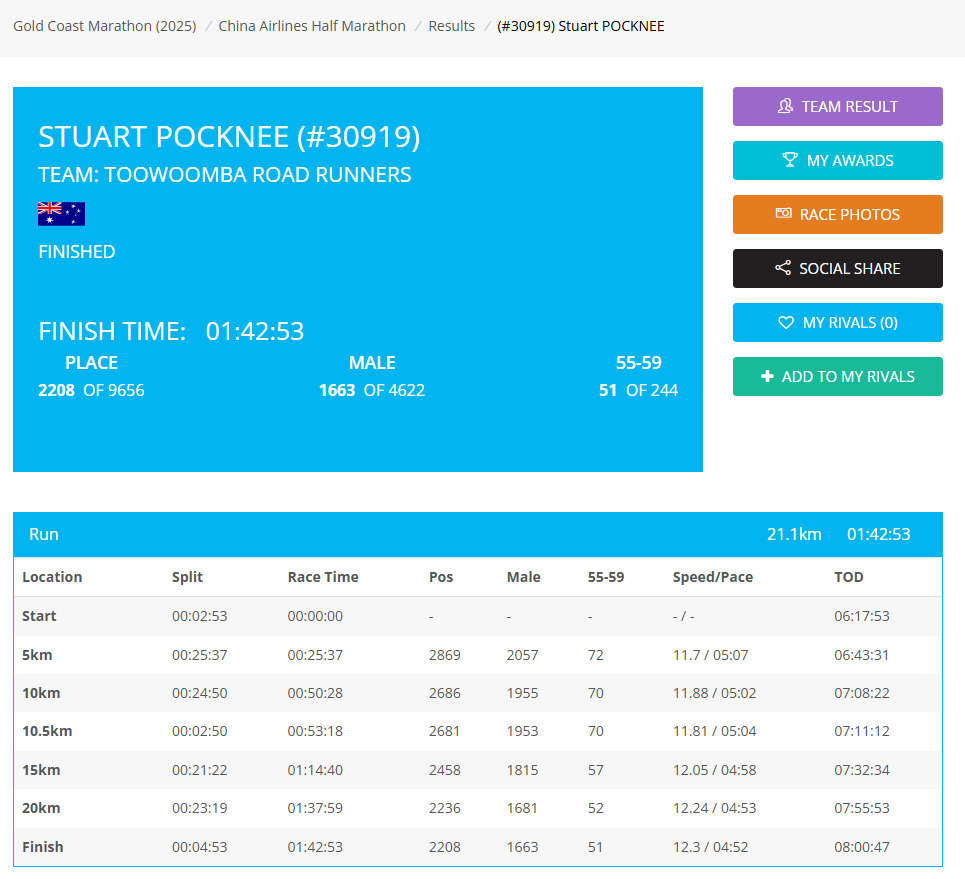The image size is (965, 879).
Task: Click the plus icon on ADD TO MY RIVALS
Action: click(767, 377)
